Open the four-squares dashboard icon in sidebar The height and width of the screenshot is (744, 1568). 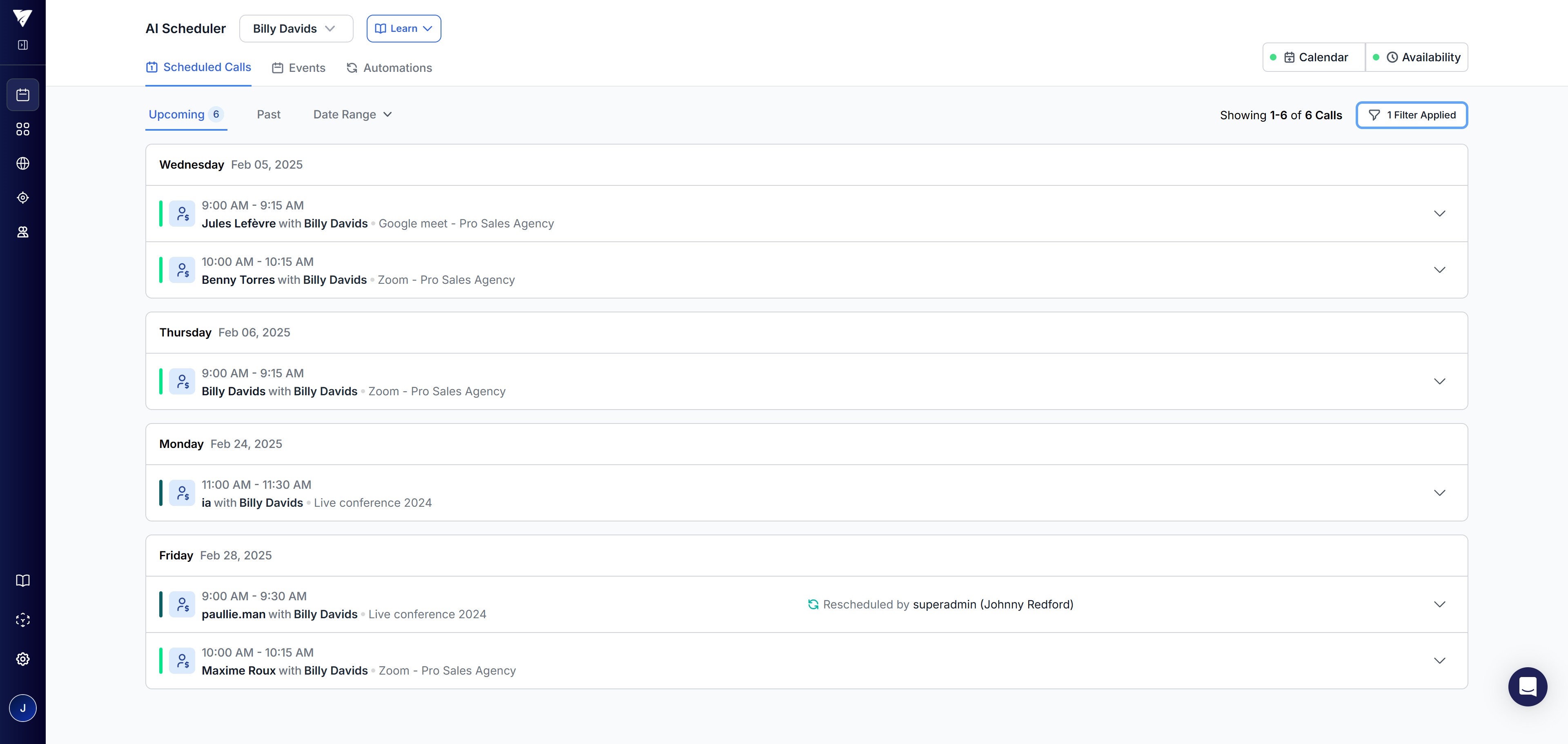[22, 129]
